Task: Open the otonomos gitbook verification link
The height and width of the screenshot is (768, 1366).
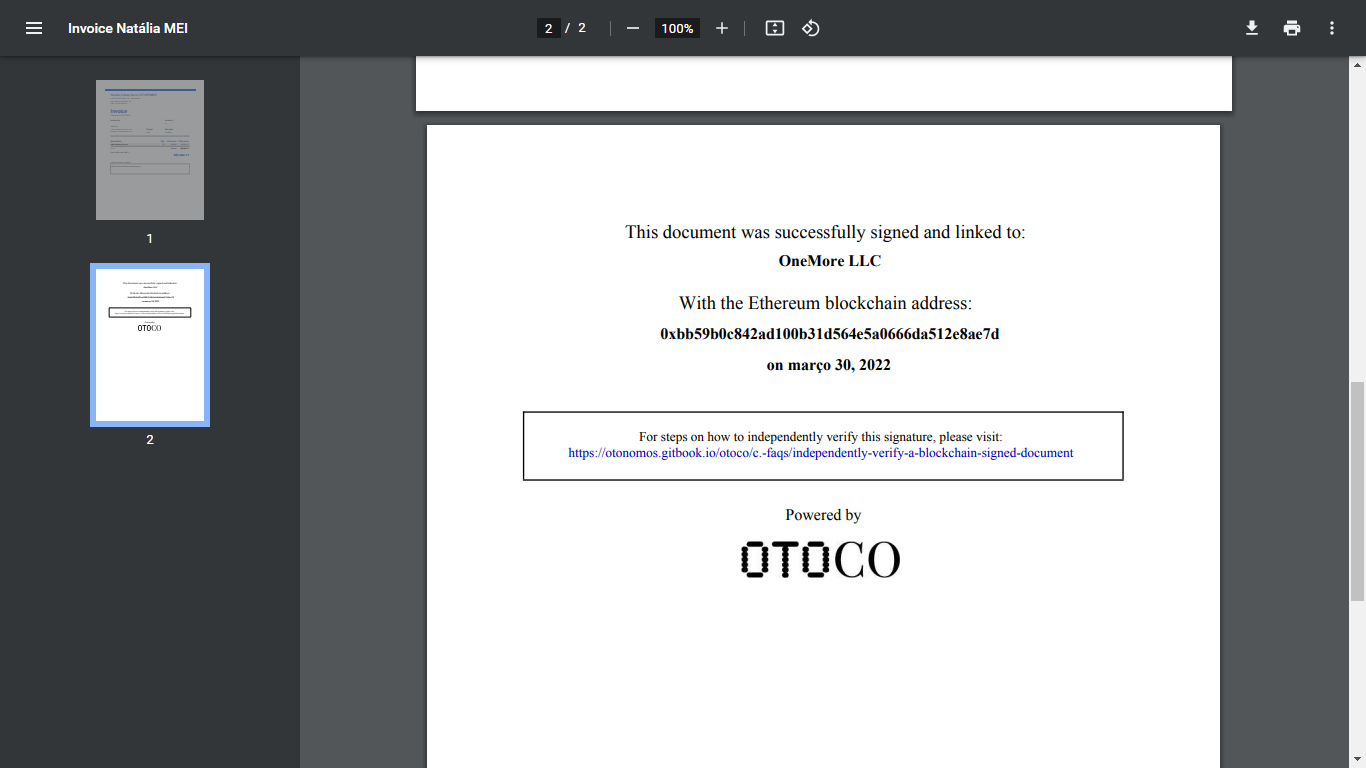Action: [821, 453]
